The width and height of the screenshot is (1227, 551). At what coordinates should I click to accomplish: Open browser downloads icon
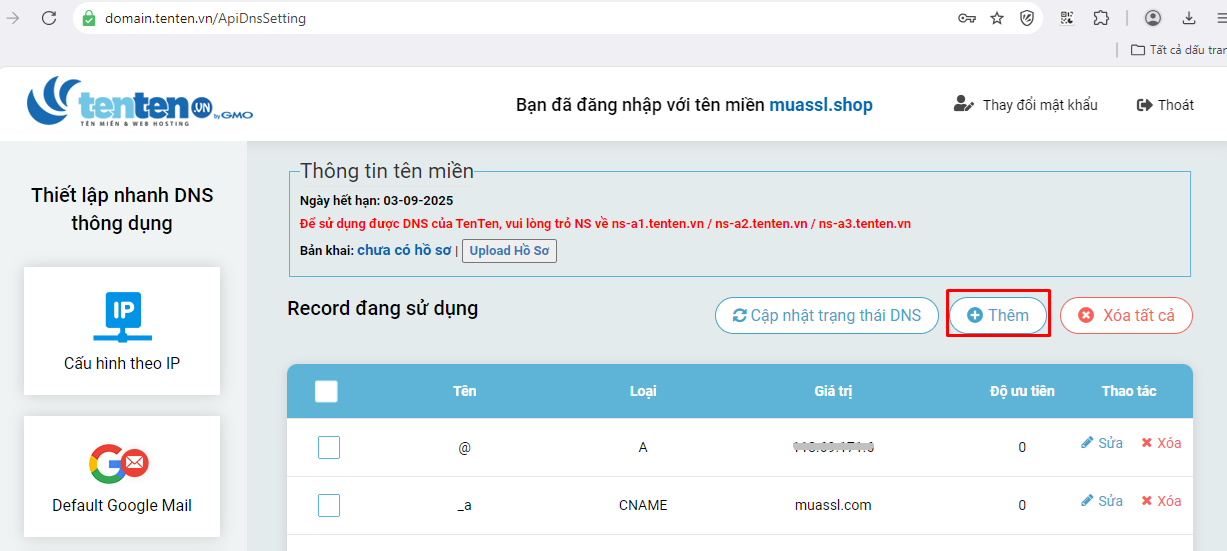pos(1189,18)
